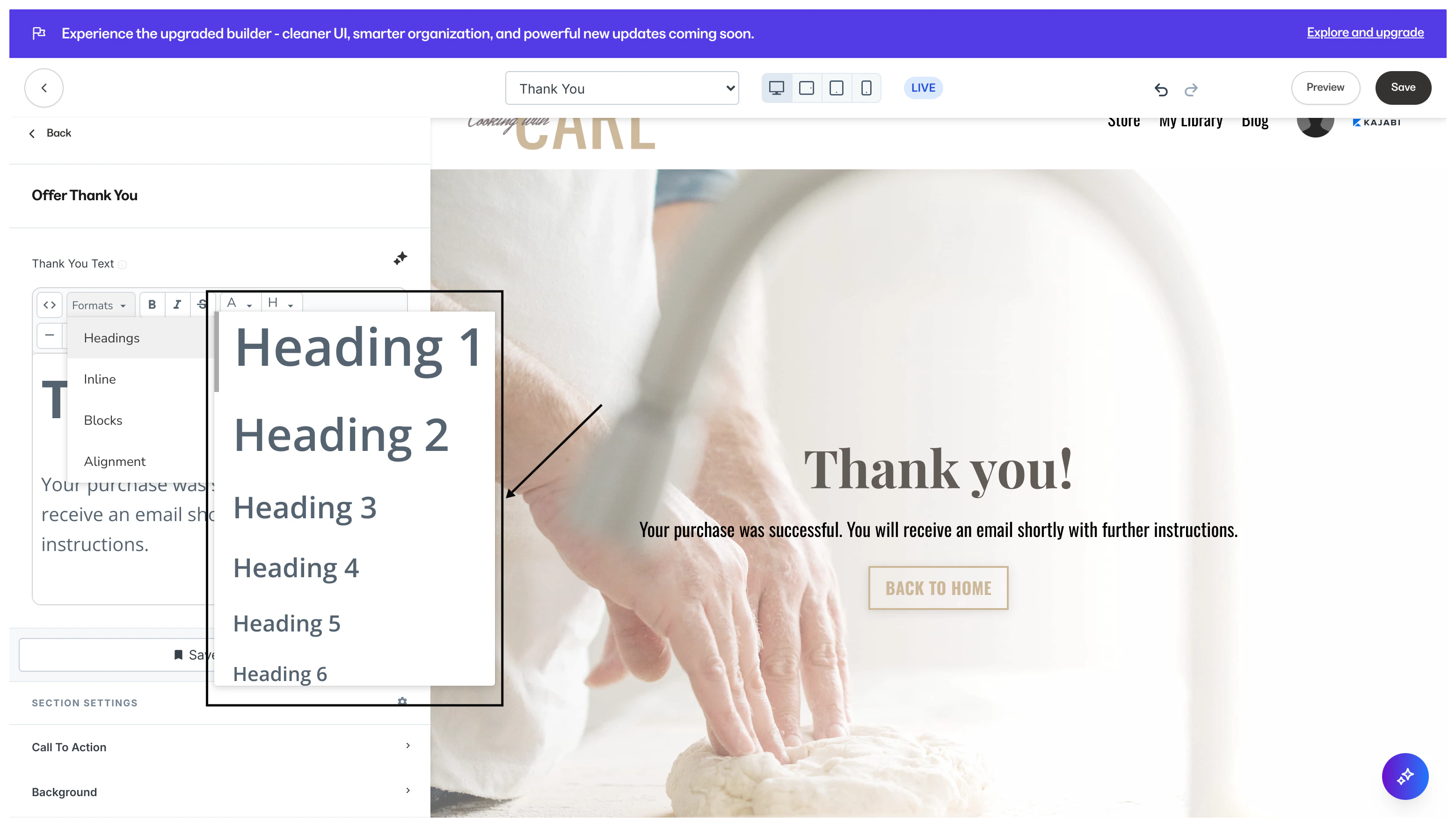
Task: Click the Preview button
Action: [x=1325, y=87]
